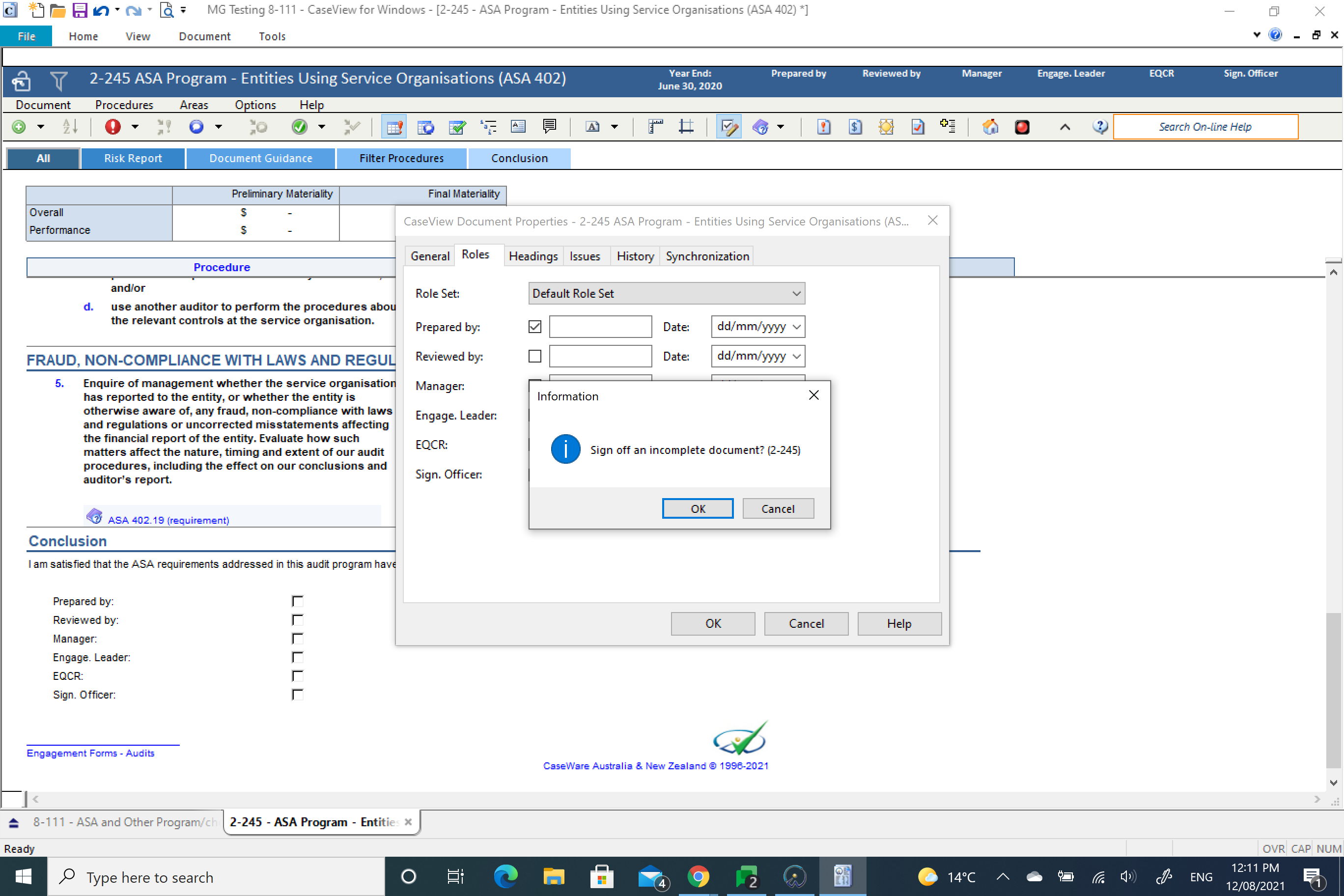This screenshot has height=896, width=1344.
Task: Expand dropdown arrow beside text style icon
Action: (x=615, y=127)
